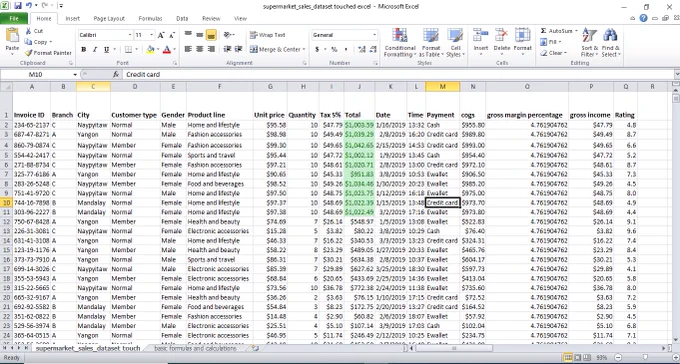Click the formula bar showing Credit card
Viewport: 680px width, 364px height.
coord(398,75)
